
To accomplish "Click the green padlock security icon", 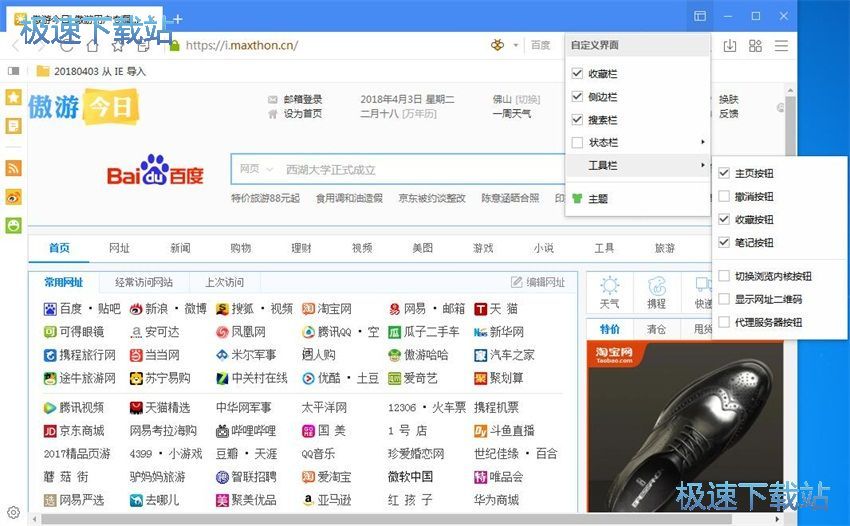I will [174, 46].
